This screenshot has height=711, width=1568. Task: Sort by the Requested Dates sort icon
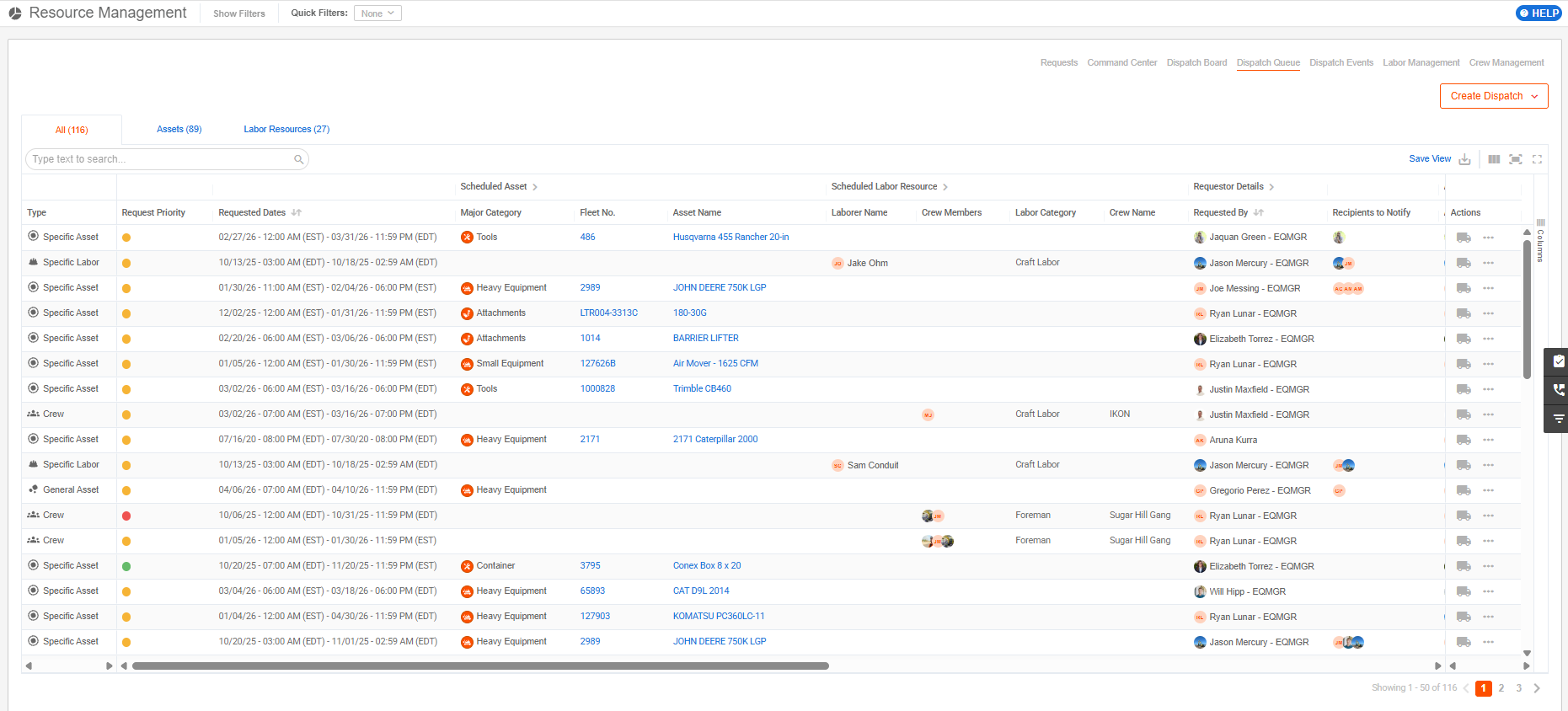[297, 213]
